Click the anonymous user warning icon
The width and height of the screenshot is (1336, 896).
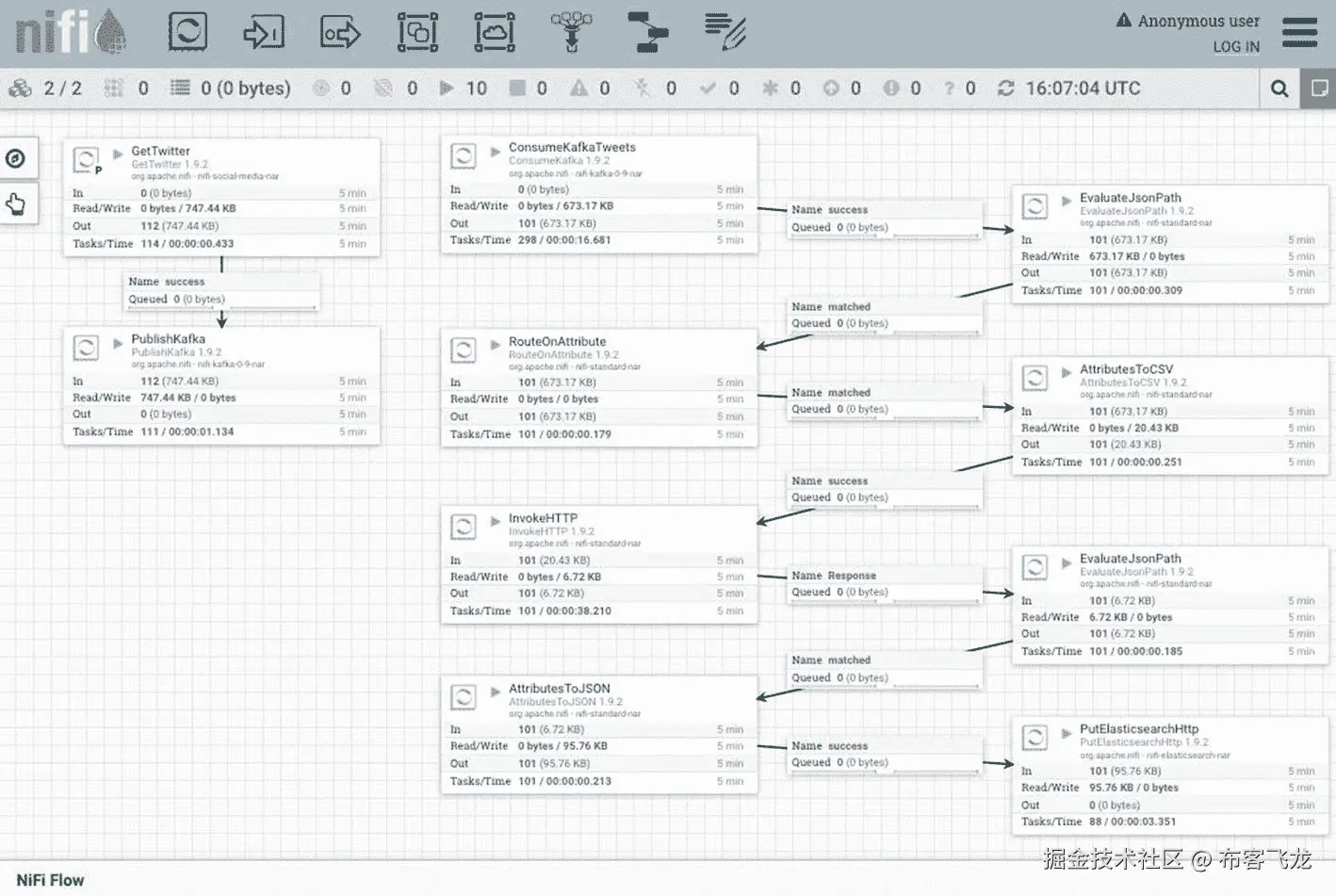coord(1124,20)
